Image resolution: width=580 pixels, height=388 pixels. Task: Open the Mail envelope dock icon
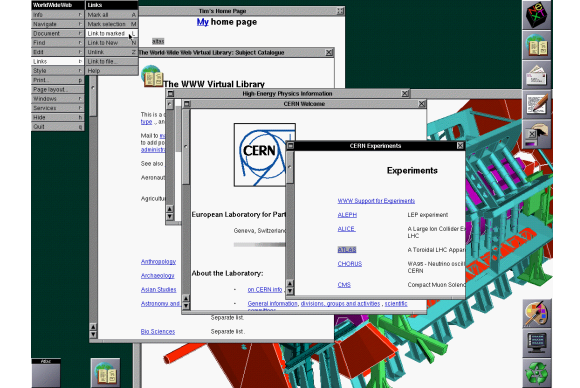pyautogui.click(x=536, y=75)
